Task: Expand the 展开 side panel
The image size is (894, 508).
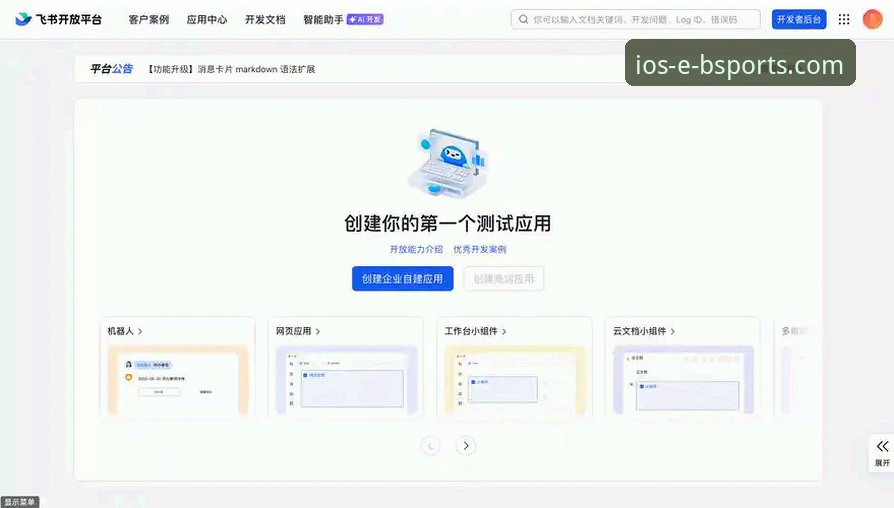Action: (x=882, y=453)
